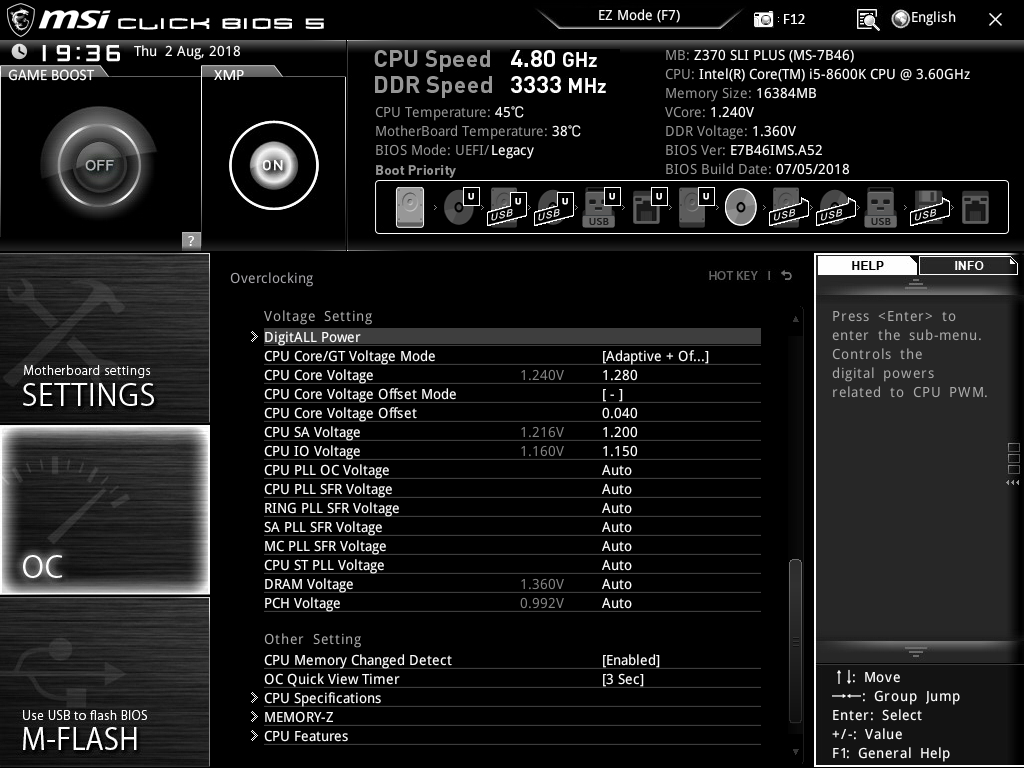The width and height of the screenshot is (1024, 768).
Task: Click the date Thu 2 Aug, 2018
Action: coord(187,51)
